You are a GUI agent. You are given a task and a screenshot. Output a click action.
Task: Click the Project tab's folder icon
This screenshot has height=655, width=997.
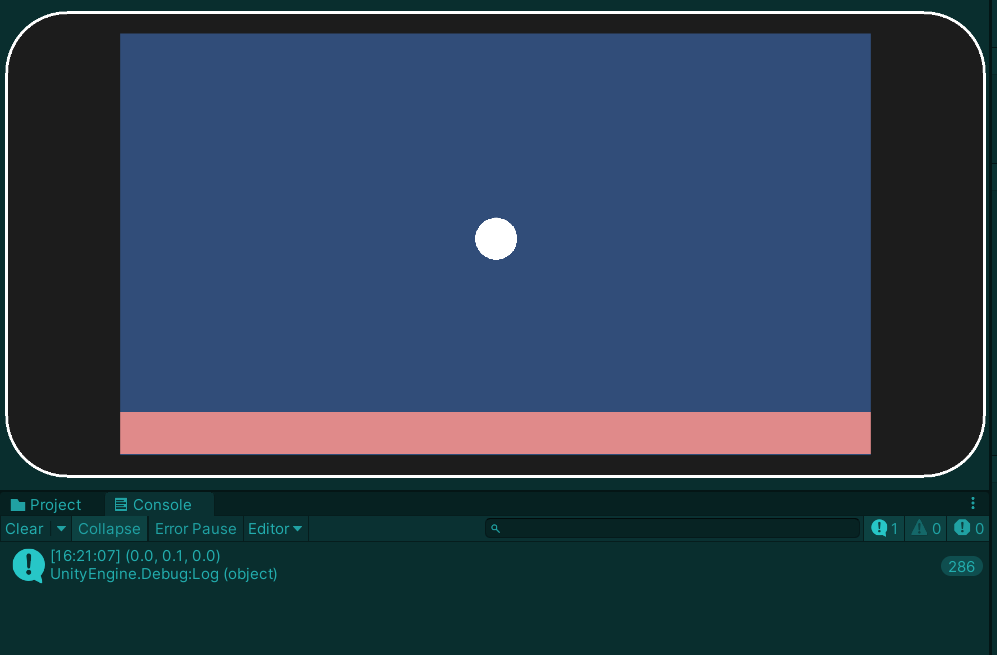pyautogui.click(x=18, y=504)
